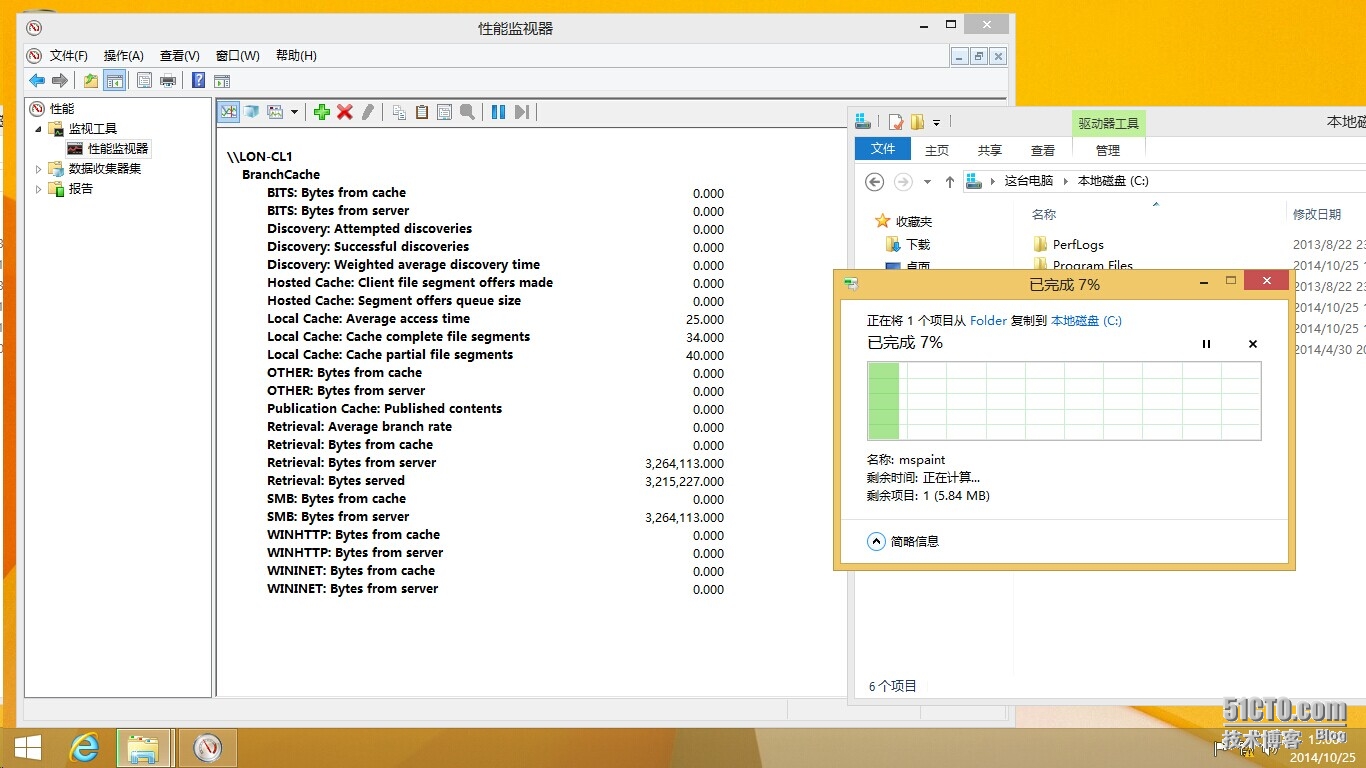The height and width of the screenshot is (768, 1366).
Task: Select 收藏夹 in Explorer navigation pane
Action: coord(914,221)
